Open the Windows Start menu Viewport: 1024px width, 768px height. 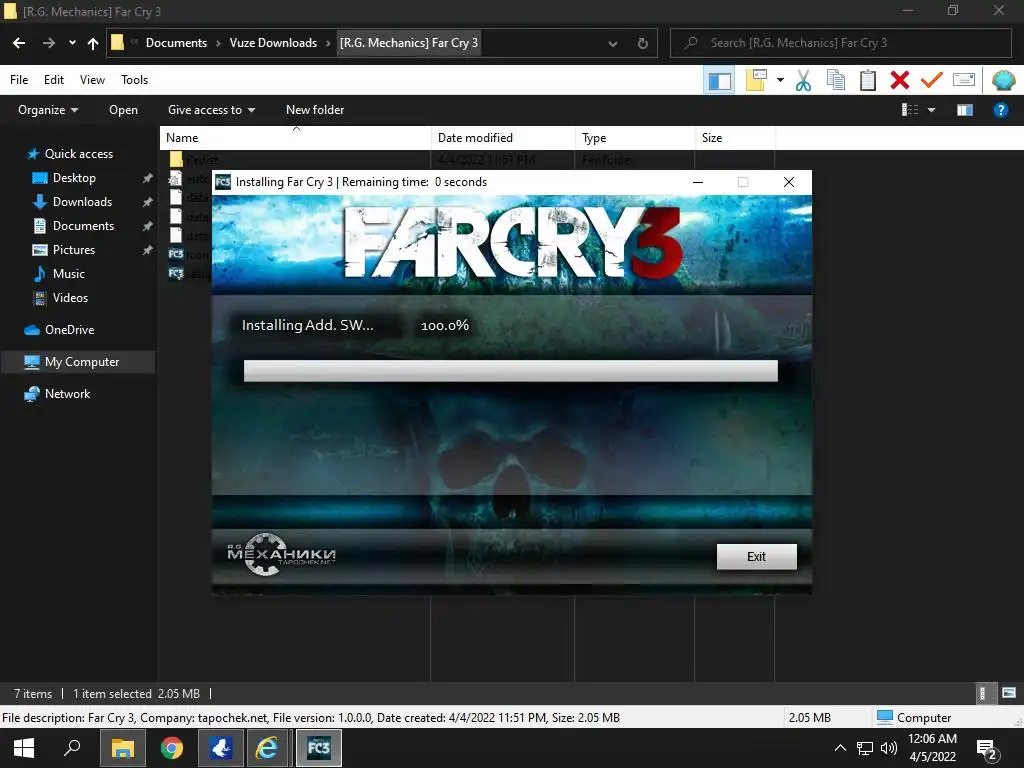[24, 748]
